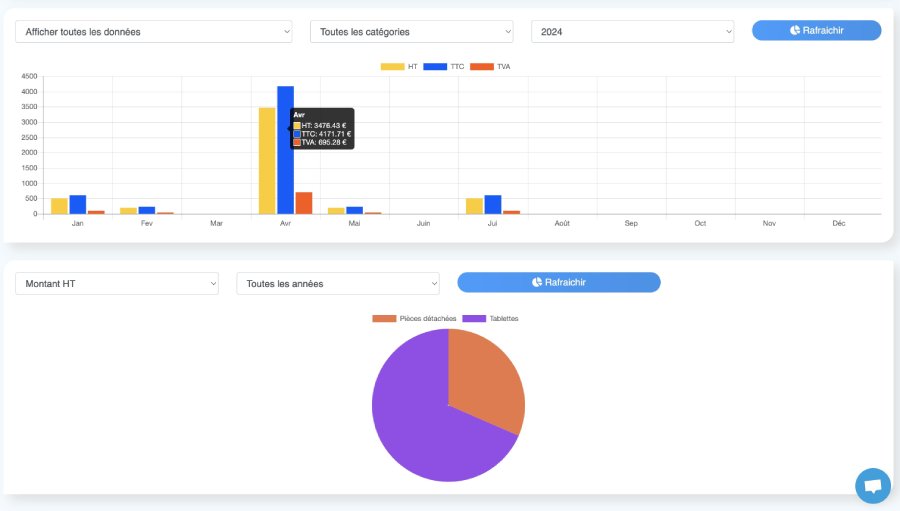Open the 2024 year selector
The height and width of the screenshot is (511, 900).
[x=632, y=32]
